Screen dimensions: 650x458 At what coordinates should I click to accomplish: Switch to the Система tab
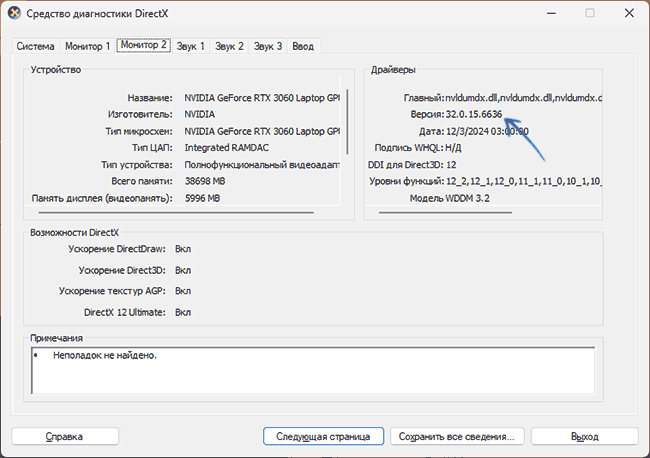pos(35,47)
